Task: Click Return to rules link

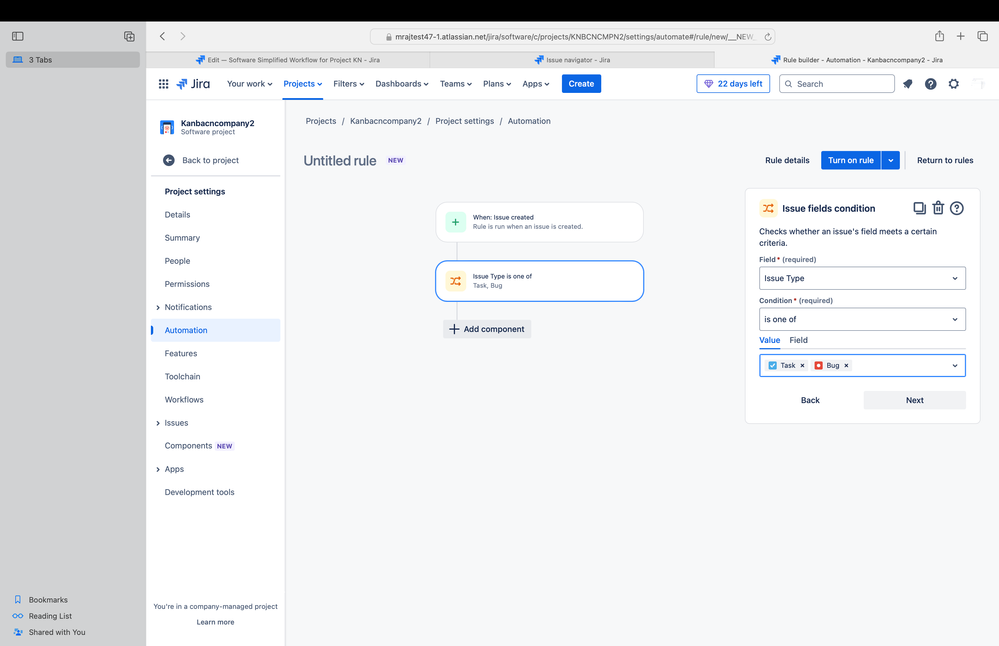Action: [945, 161]
